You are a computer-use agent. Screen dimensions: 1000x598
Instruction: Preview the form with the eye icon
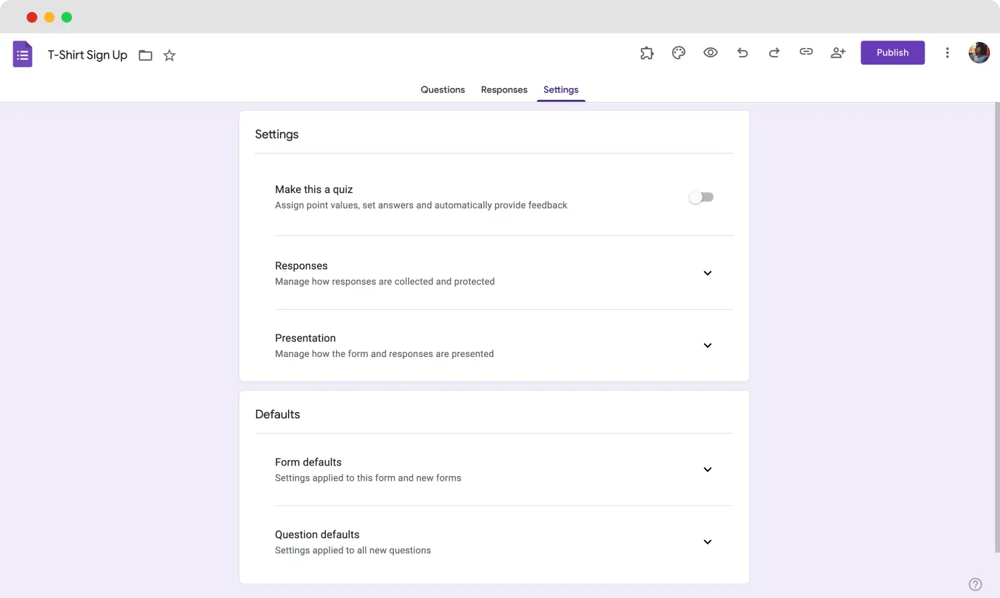(711, 52)
